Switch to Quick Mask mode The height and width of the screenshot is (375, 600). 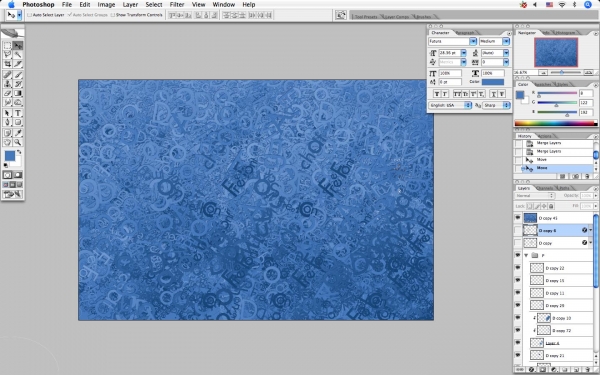pyautogui.click(x=18, y=175)
